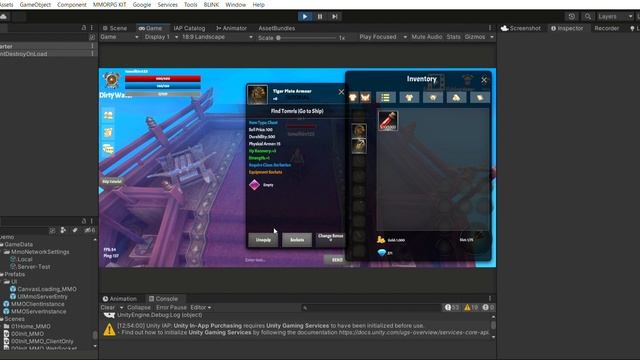Open the Window menu
The image size is (640, 360).
pos(236,4)
